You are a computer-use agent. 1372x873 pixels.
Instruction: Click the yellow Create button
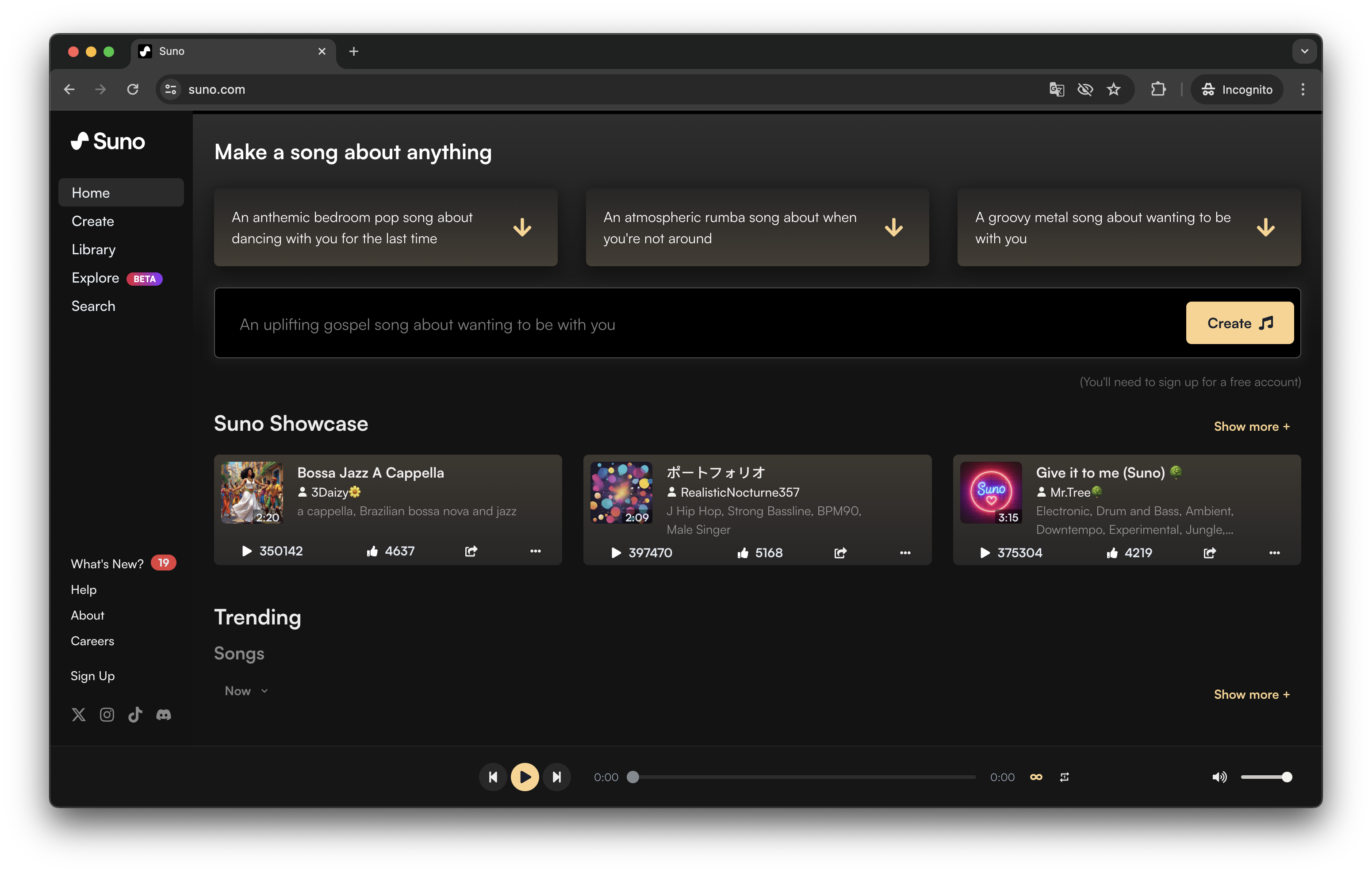1239,323
